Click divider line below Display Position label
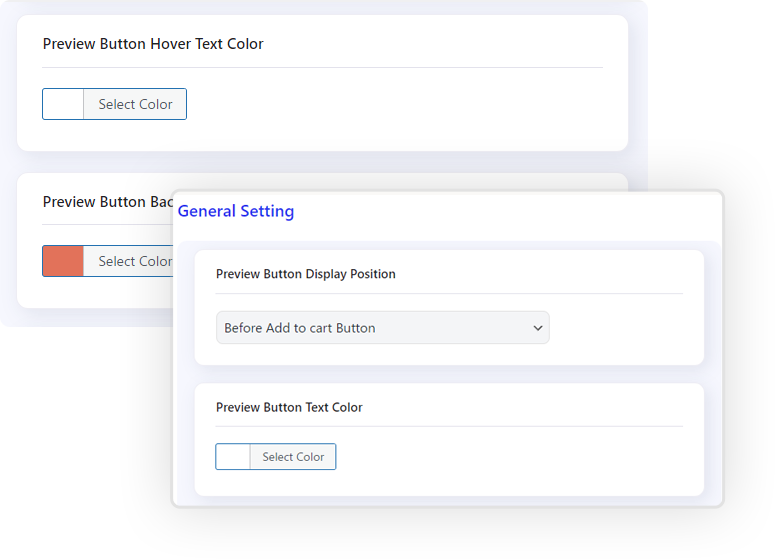 pos(449,294)
